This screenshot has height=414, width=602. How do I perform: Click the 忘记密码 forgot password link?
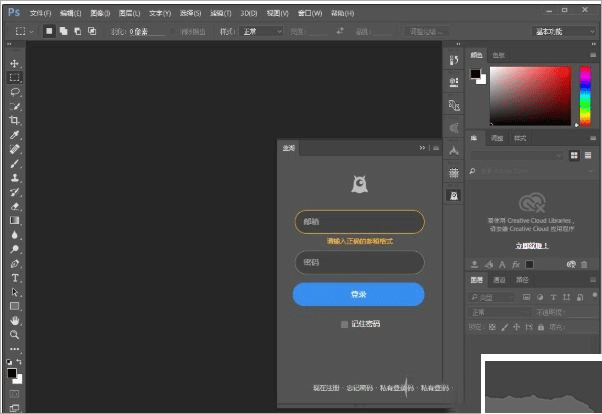tap(358, 386)
